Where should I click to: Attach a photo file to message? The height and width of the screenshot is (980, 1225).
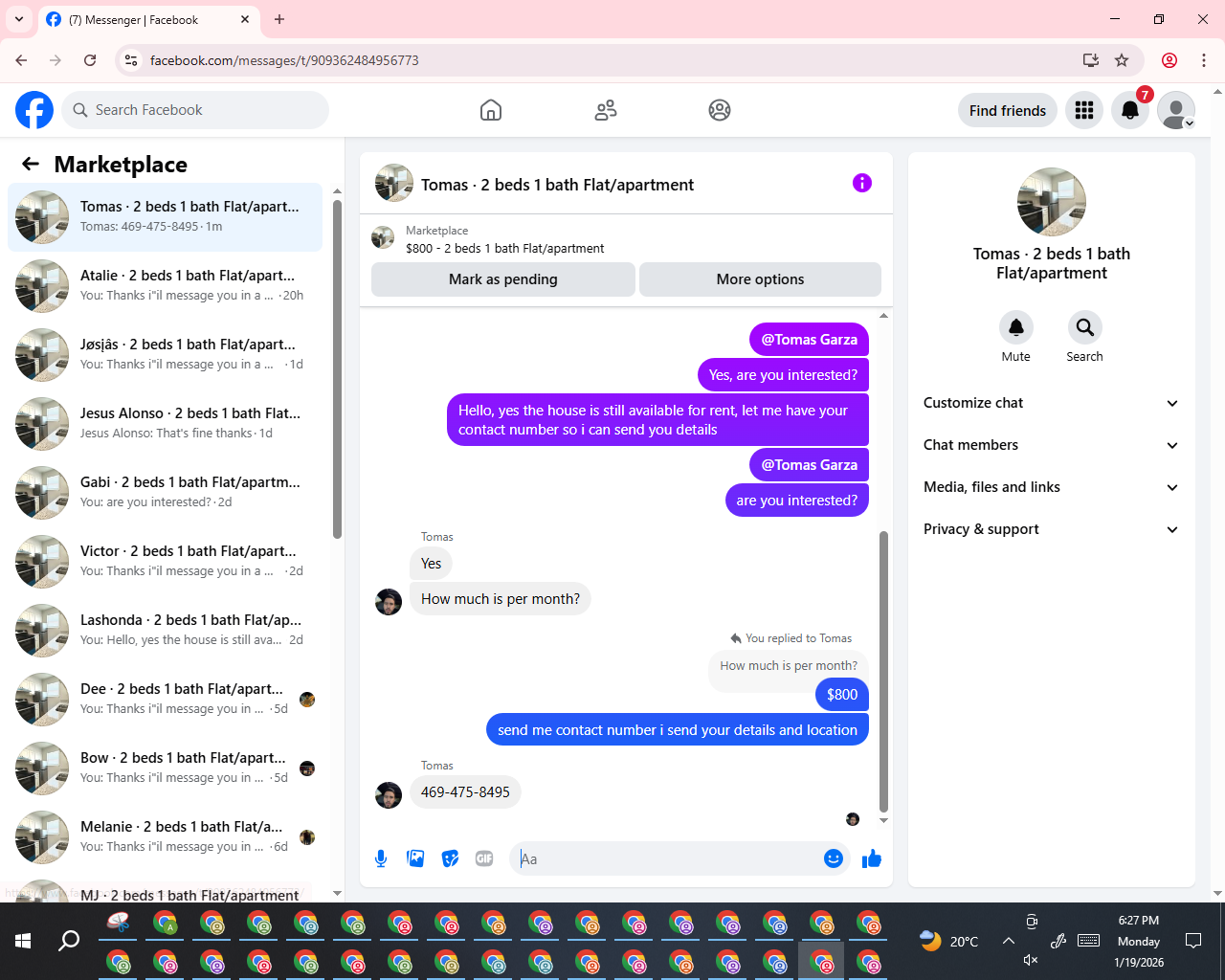(x=415, y=858)
